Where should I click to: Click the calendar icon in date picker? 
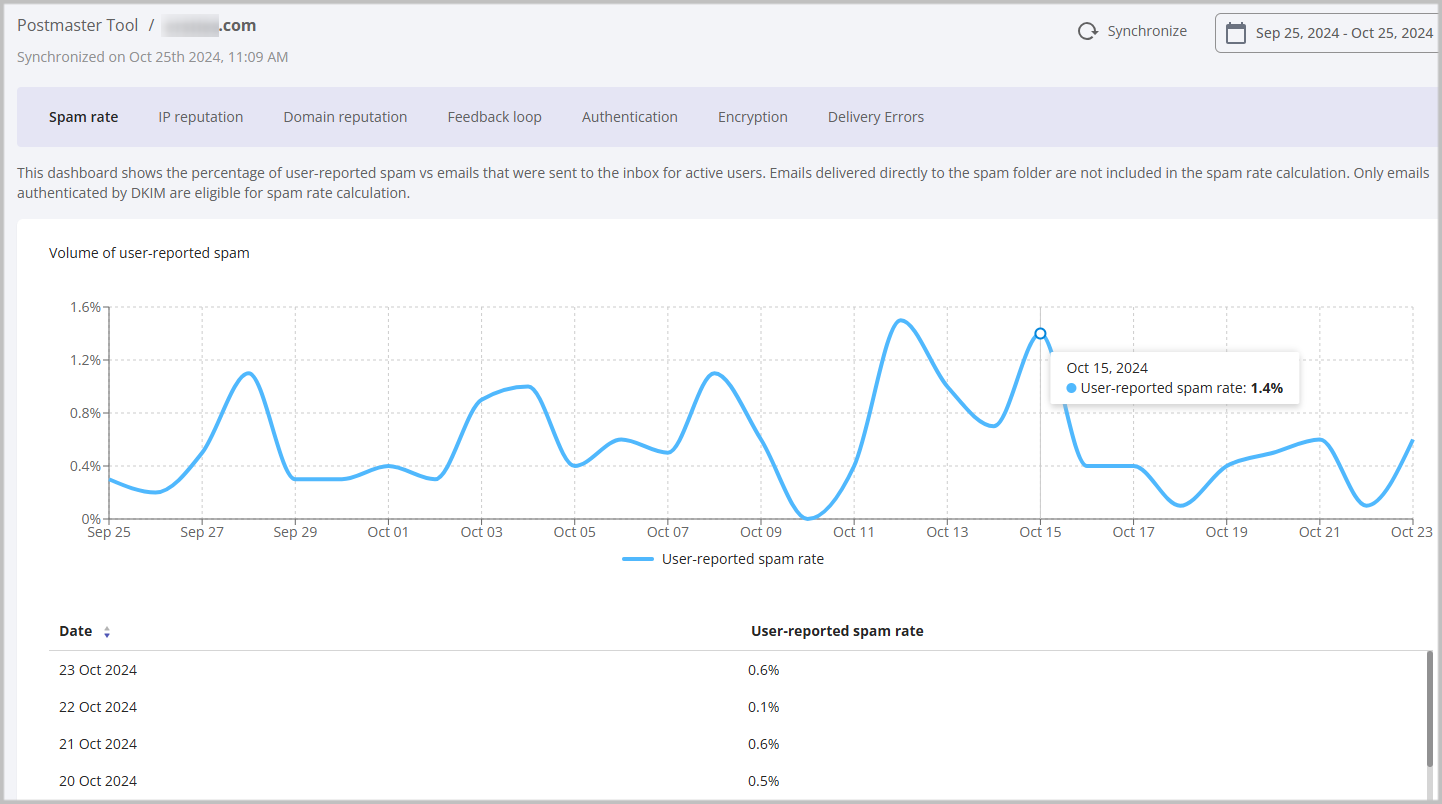[1236, 33]
